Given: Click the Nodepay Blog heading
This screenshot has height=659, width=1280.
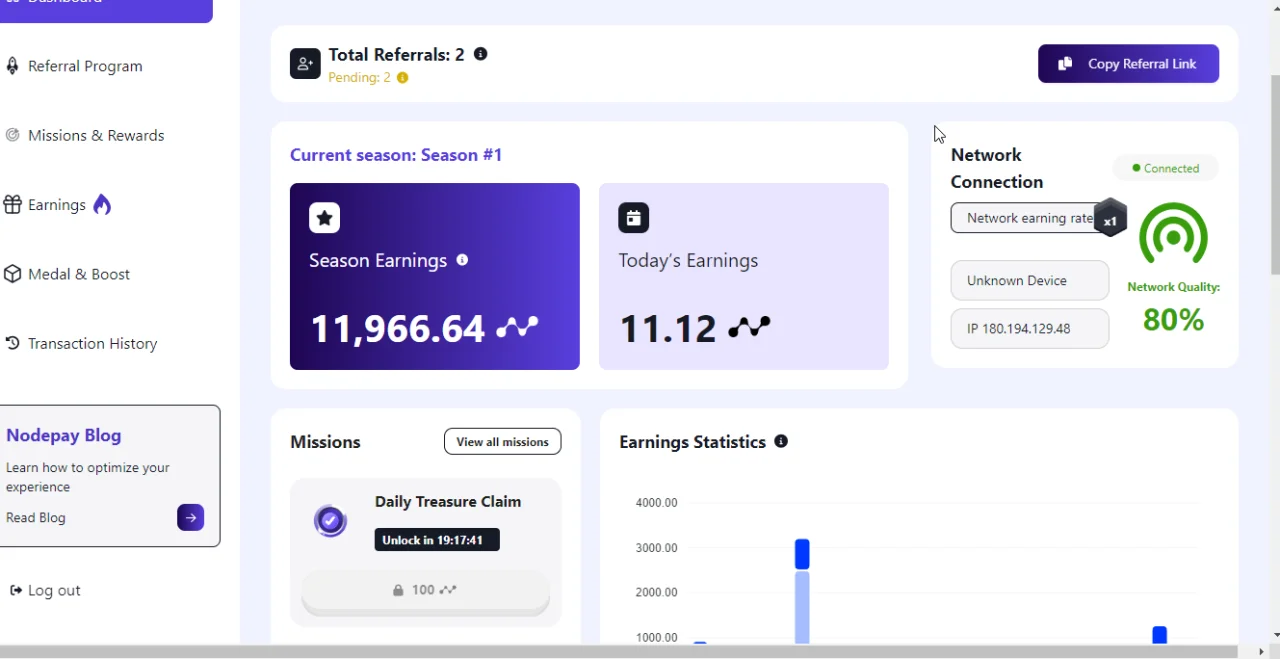Looking at the screenshot, I should tap(64, 436).
